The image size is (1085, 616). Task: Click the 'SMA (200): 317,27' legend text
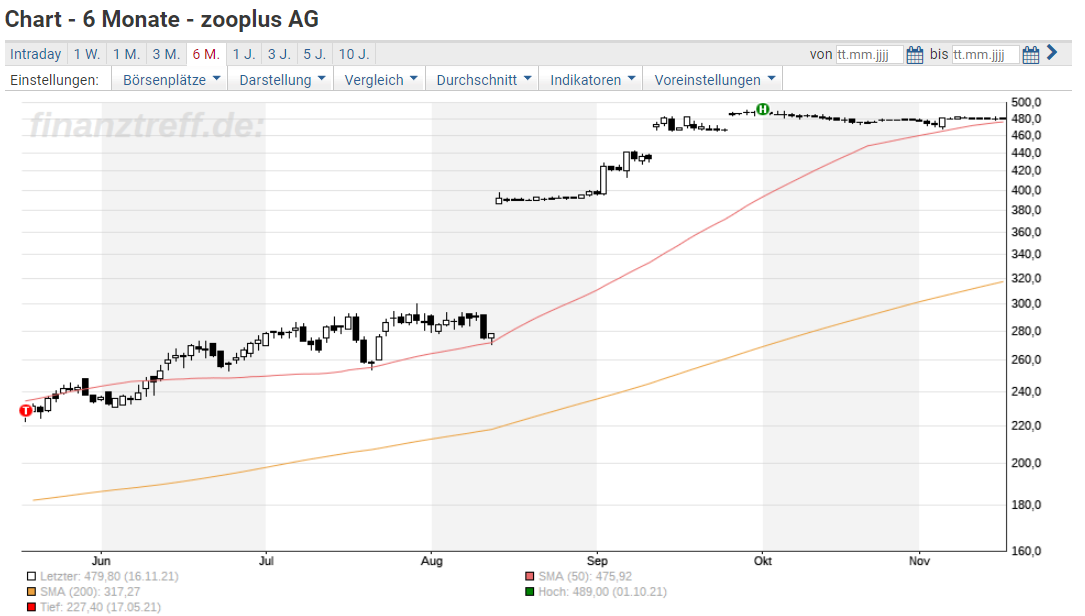[x=90, y=592]
